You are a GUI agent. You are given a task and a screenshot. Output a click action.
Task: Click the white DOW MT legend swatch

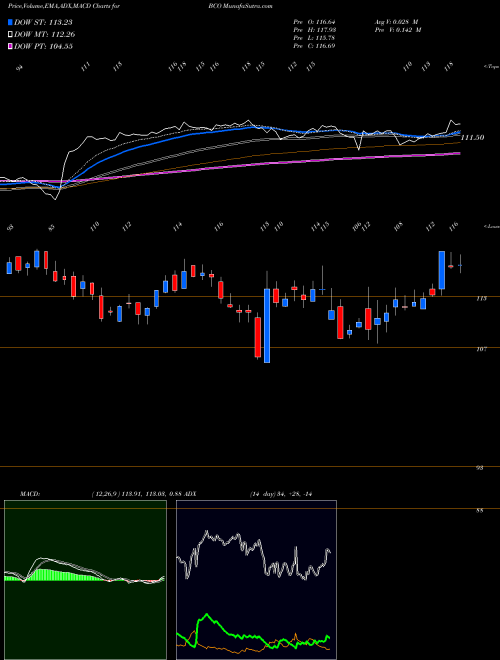pos(10,34)
